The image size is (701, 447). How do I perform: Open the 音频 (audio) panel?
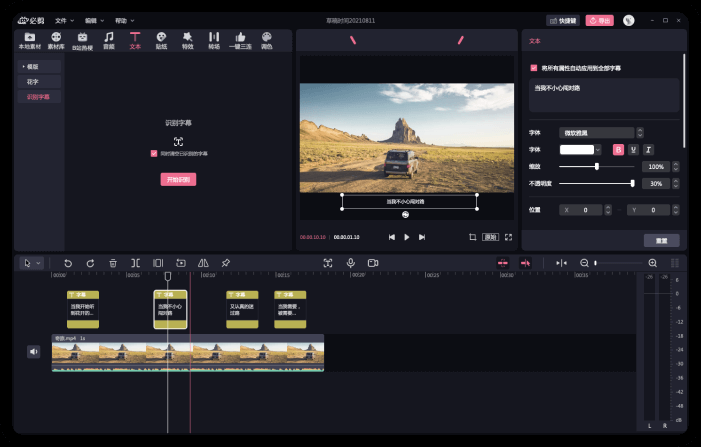[x=108, y=40]
